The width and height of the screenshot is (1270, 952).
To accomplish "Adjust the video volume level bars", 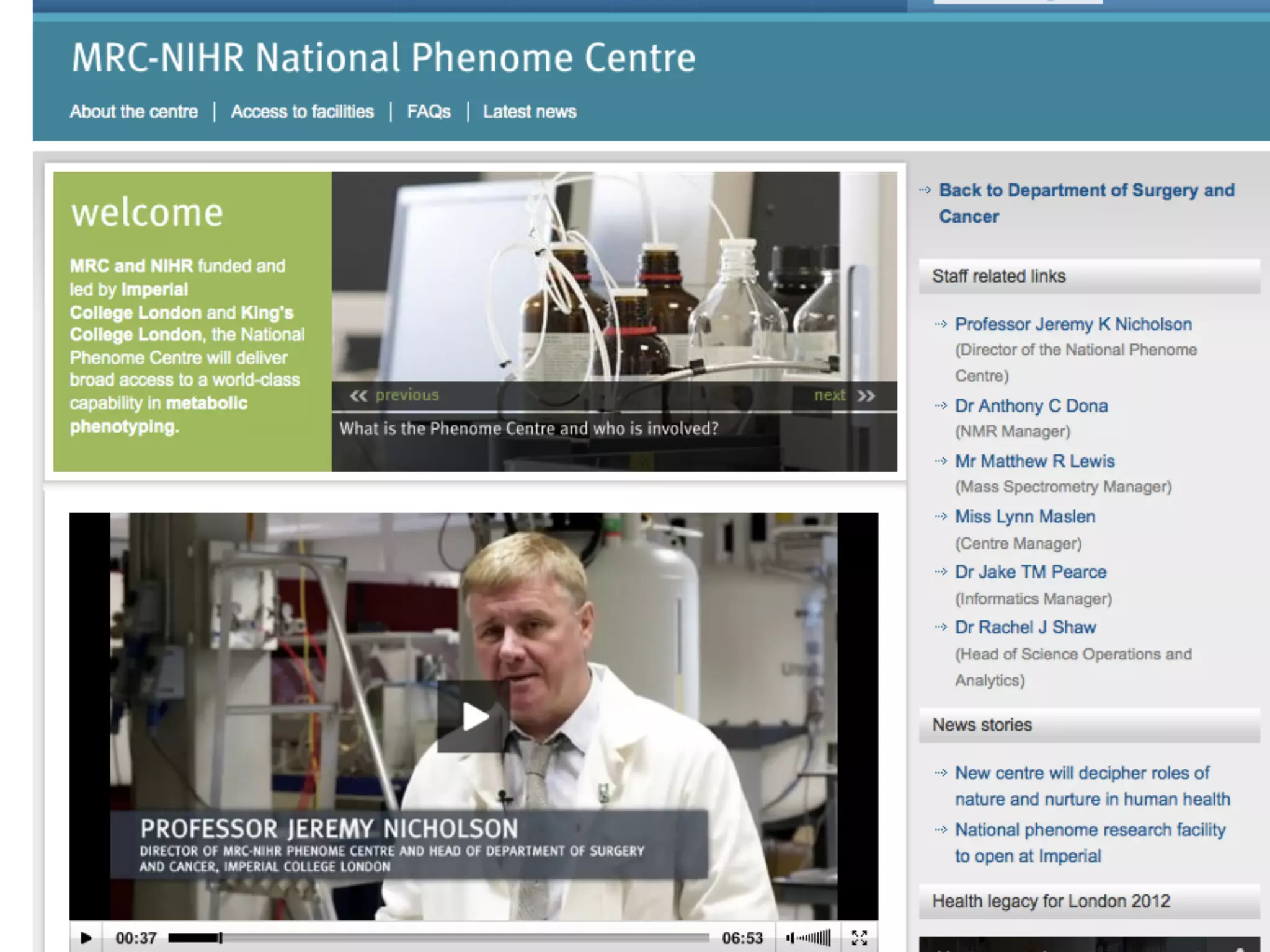I will point(815,938).
